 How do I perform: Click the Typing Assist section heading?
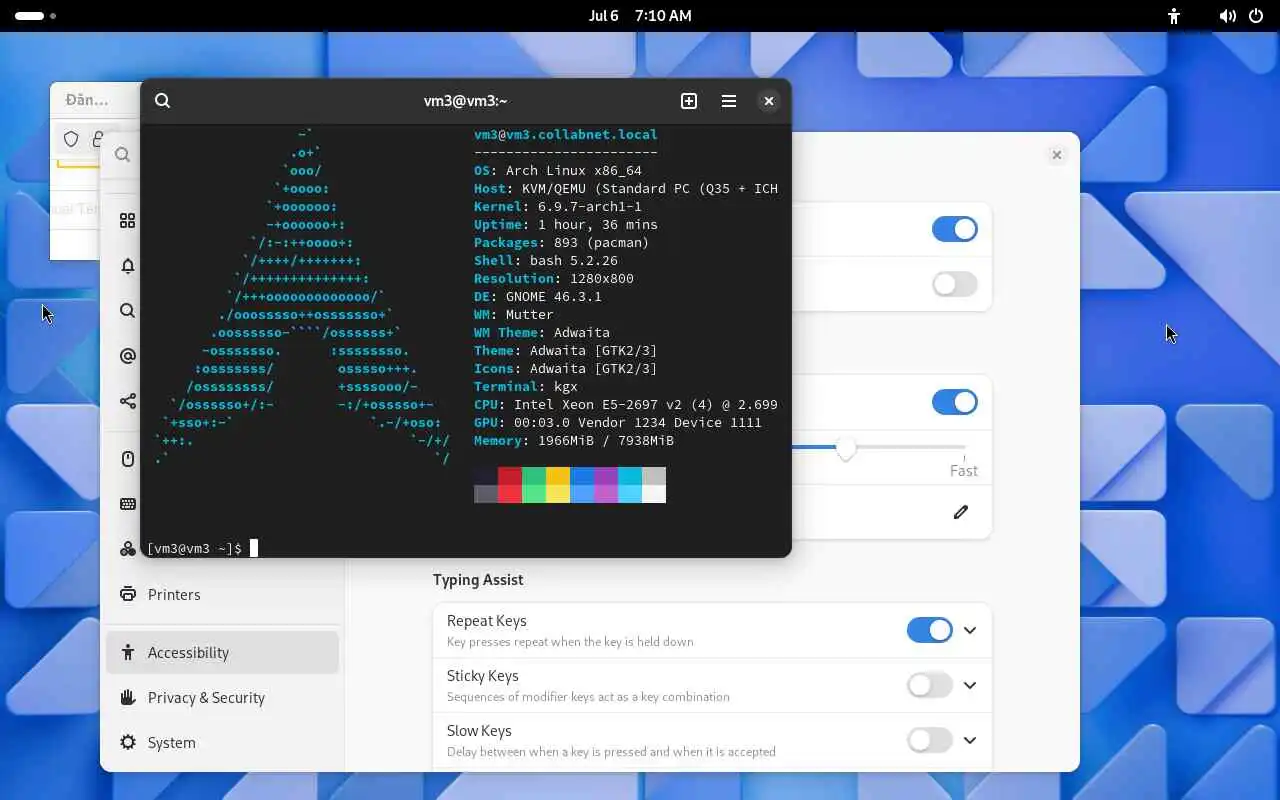pos(478,579)
